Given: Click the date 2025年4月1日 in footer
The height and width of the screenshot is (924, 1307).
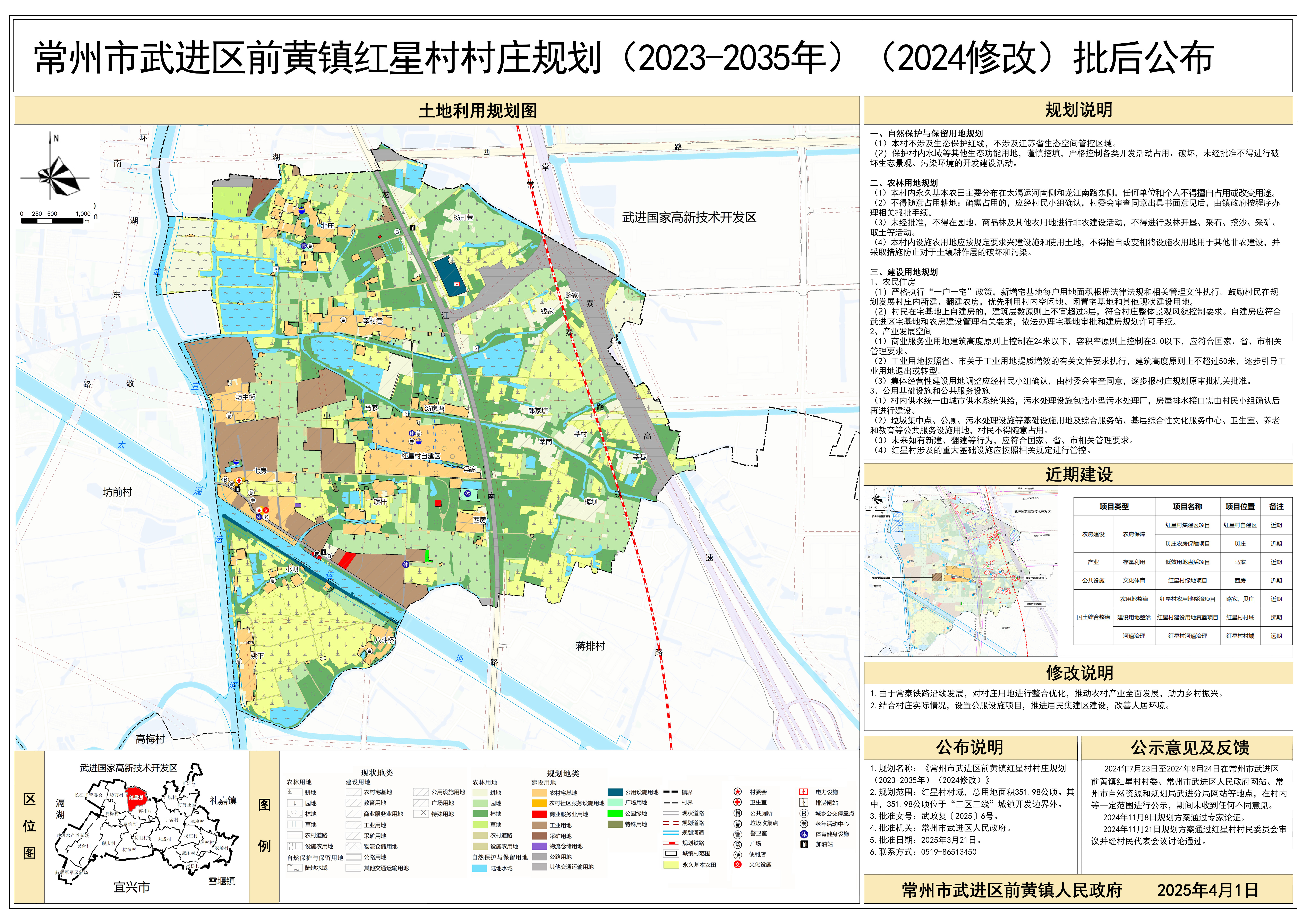Looking at the screenshot, I should point(1207,890).
